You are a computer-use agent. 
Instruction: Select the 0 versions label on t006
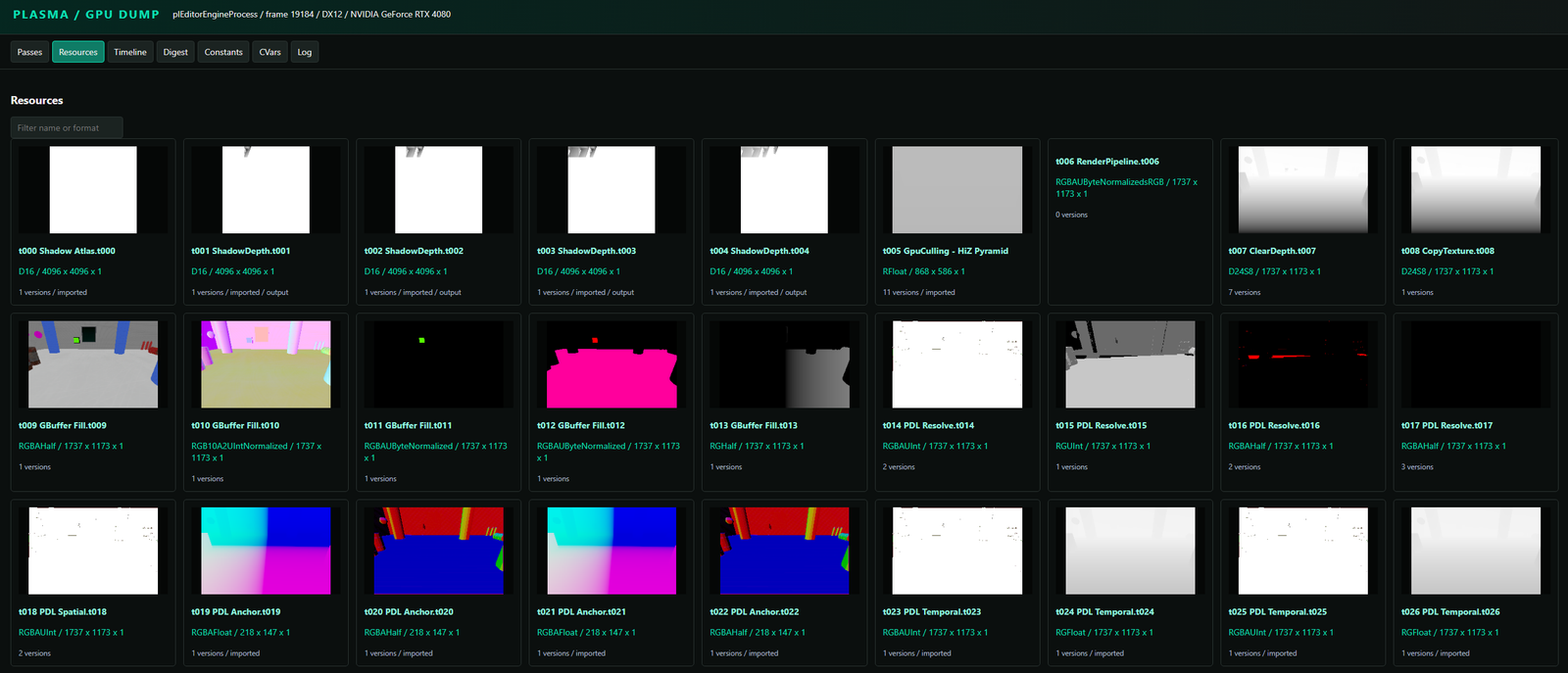[1071, 215]
